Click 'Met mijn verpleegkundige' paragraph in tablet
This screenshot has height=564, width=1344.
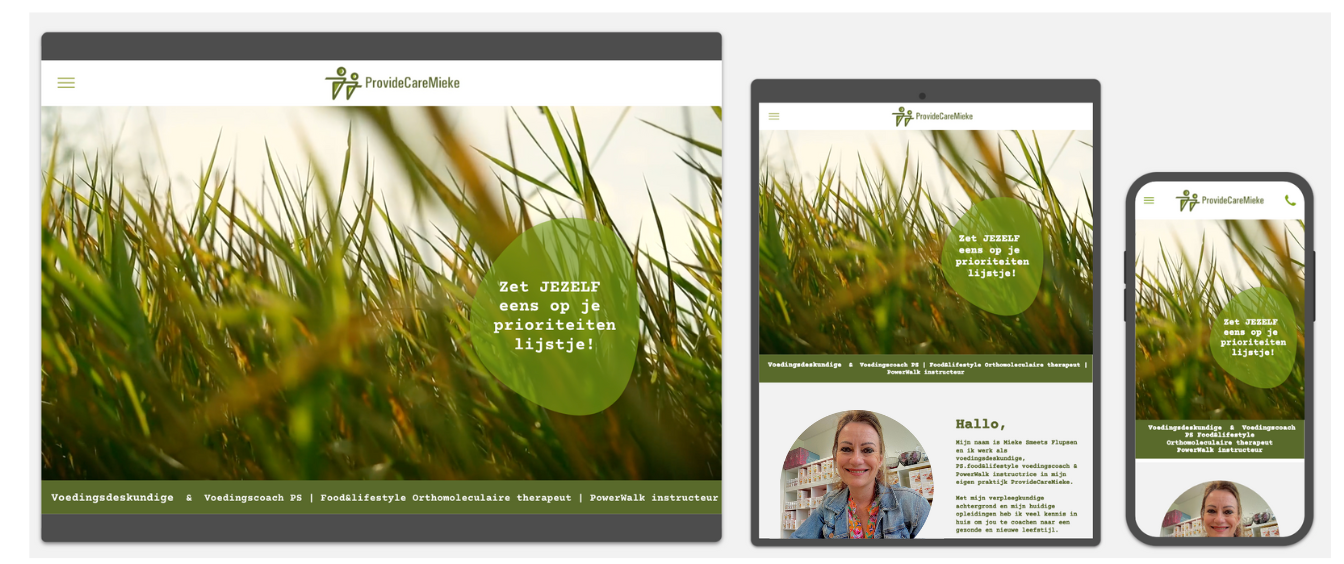pos(1015,513)
